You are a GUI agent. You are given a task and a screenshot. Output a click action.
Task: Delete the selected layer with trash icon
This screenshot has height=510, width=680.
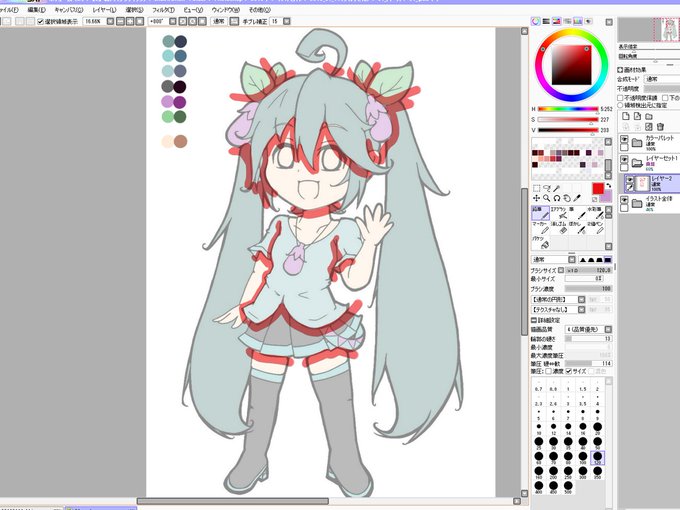[x=660, y=127]
